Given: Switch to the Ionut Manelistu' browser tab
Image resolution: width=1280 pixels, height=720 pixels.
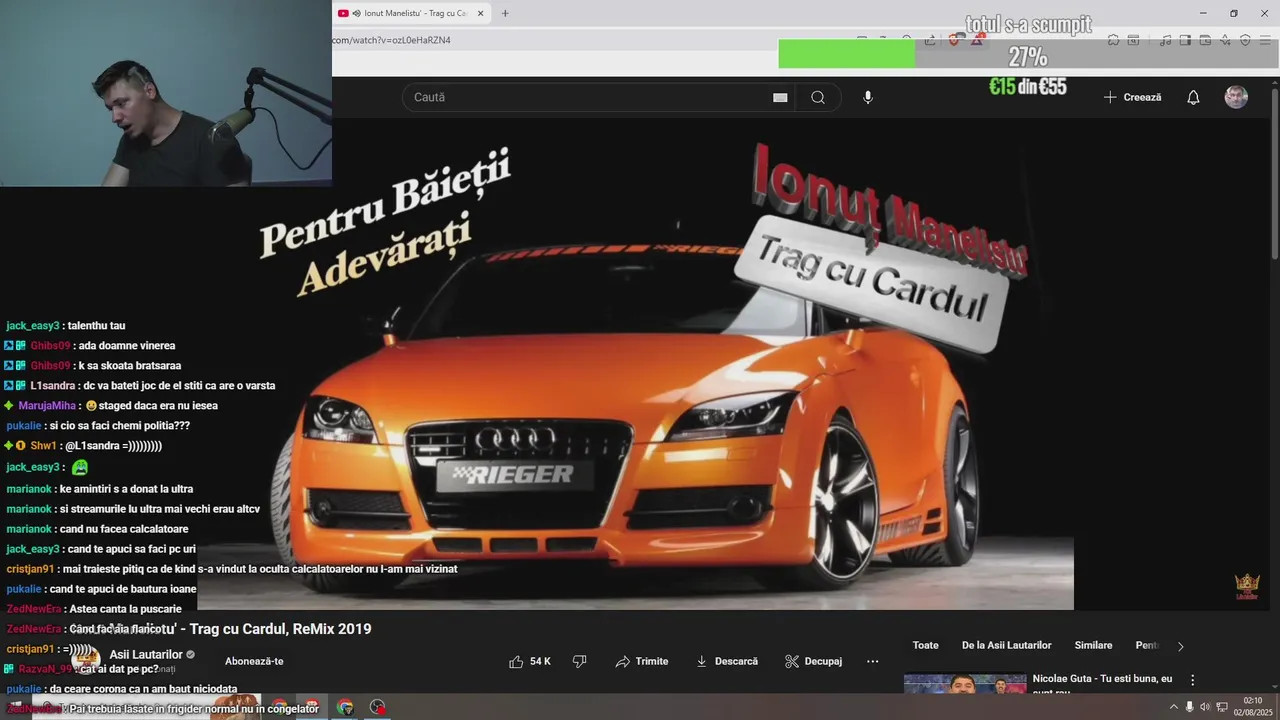Looking at the screenshot, I should (411, 13).
